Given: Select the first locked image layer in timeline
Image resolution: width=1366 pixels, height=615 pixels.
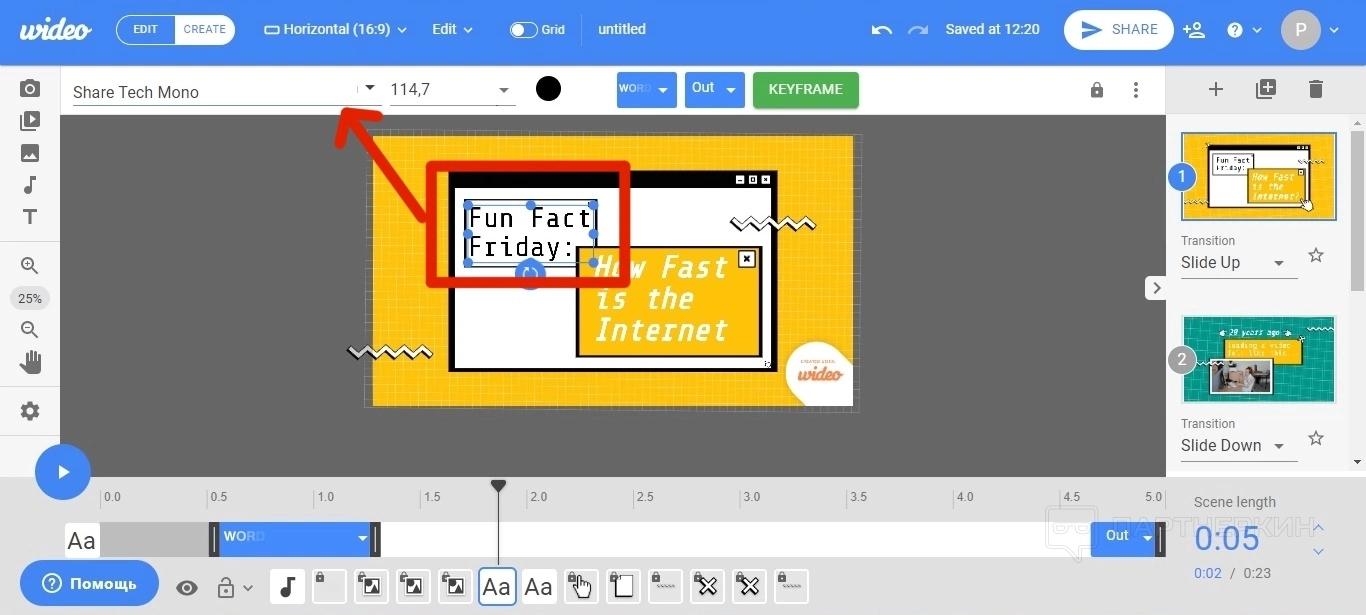Looking at the screenshot, I should (371, 587).
